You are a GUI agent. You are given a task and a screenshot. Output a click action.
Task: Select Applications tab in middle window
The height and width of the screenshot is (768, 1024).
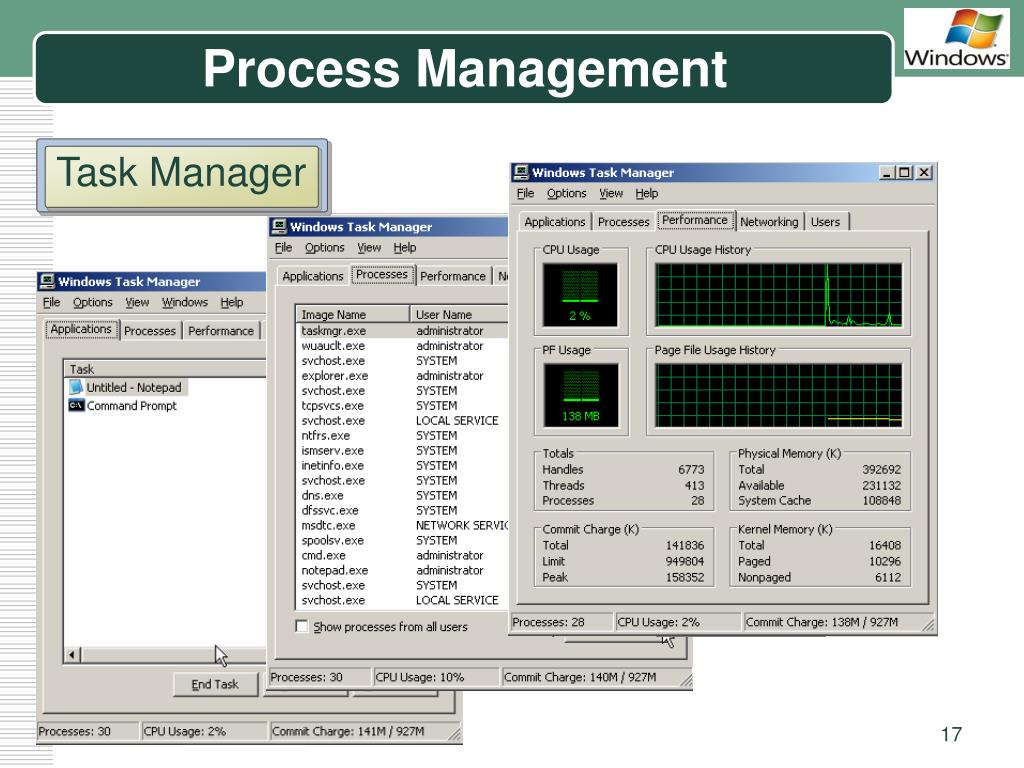(x=313, y=276)
